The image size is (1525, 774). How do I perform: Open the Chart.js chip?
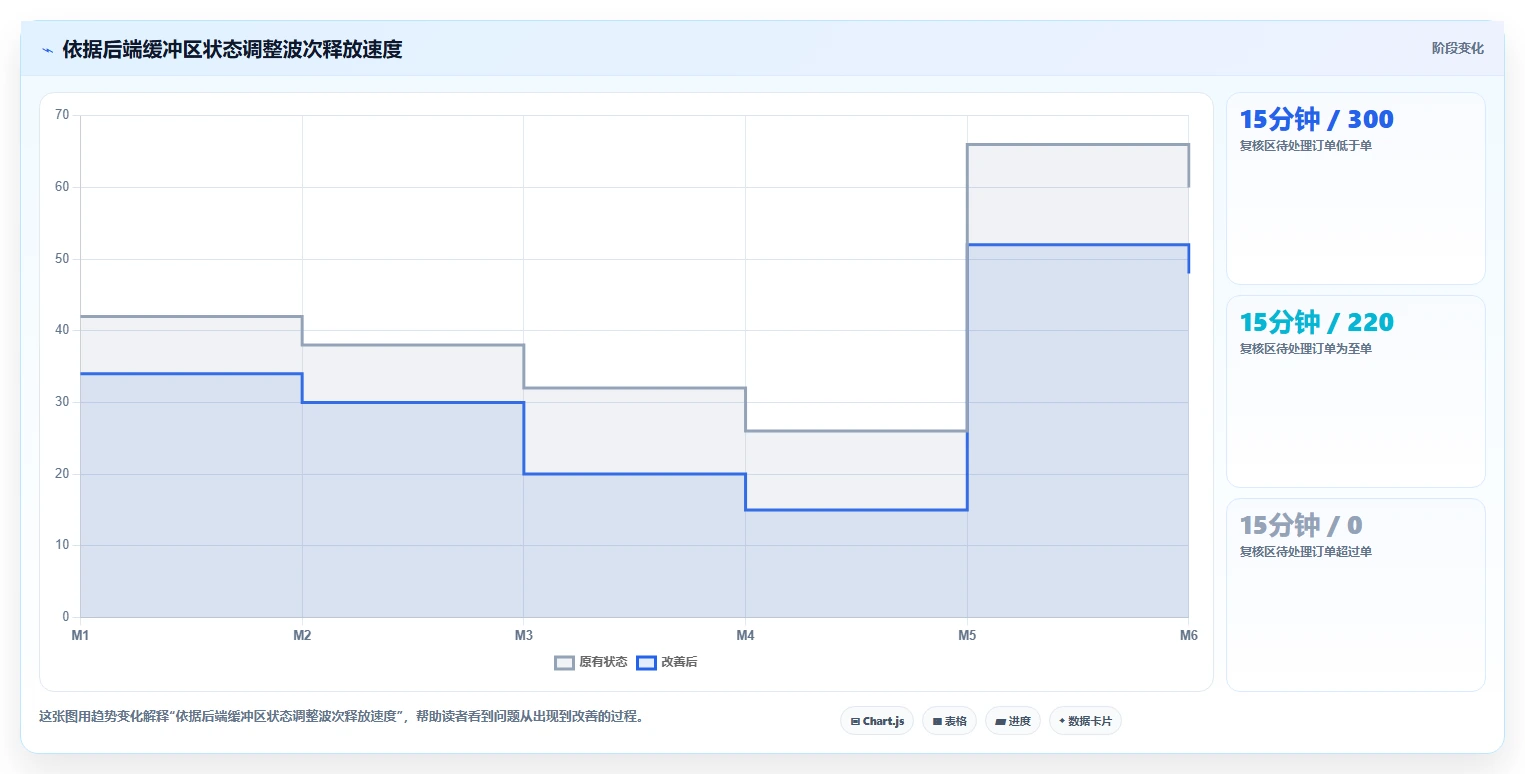coord(877,721)
